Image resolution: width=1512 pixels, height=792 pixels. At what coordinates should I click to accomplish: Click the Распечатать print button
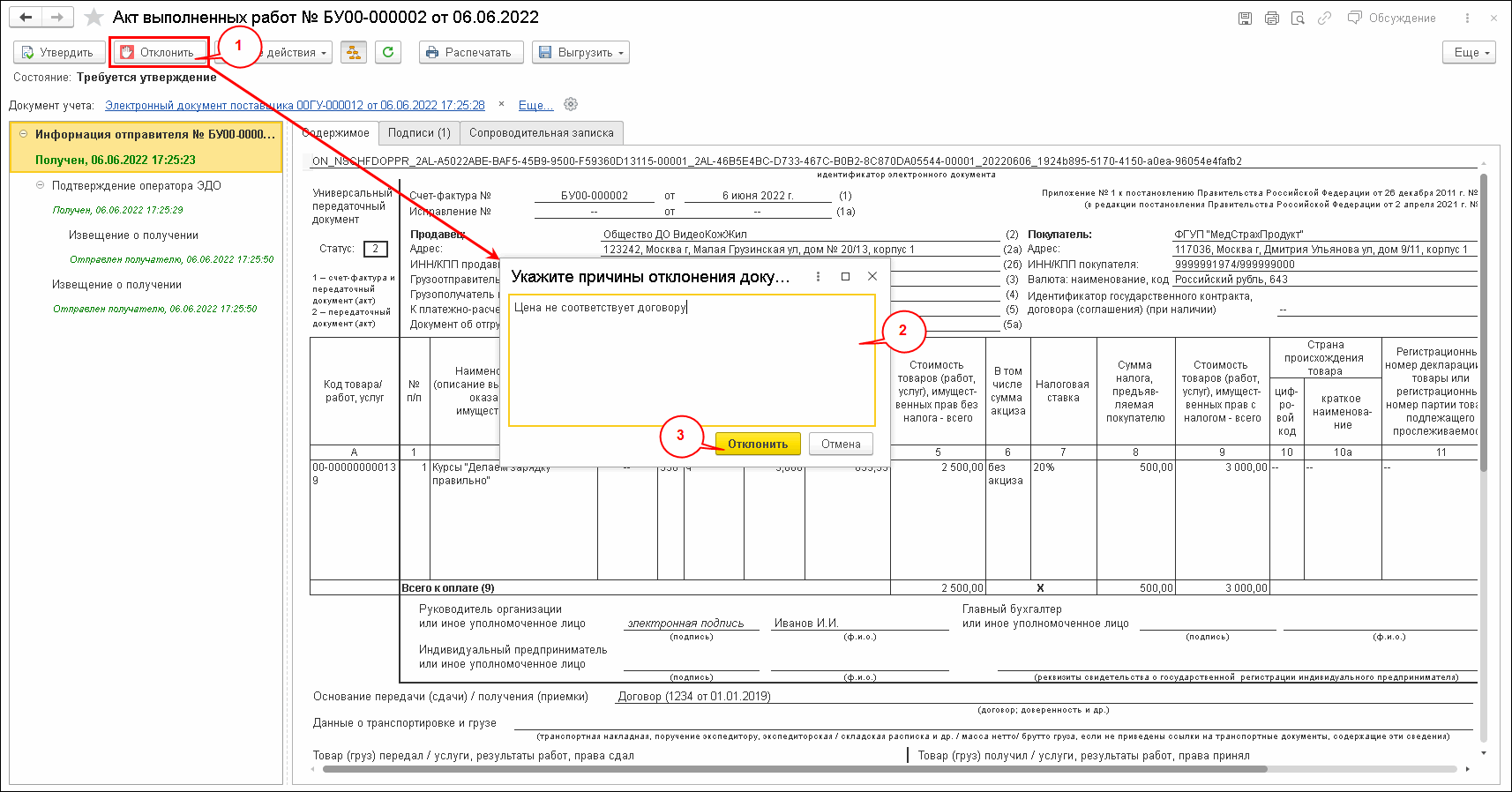(x=471, y=52)
